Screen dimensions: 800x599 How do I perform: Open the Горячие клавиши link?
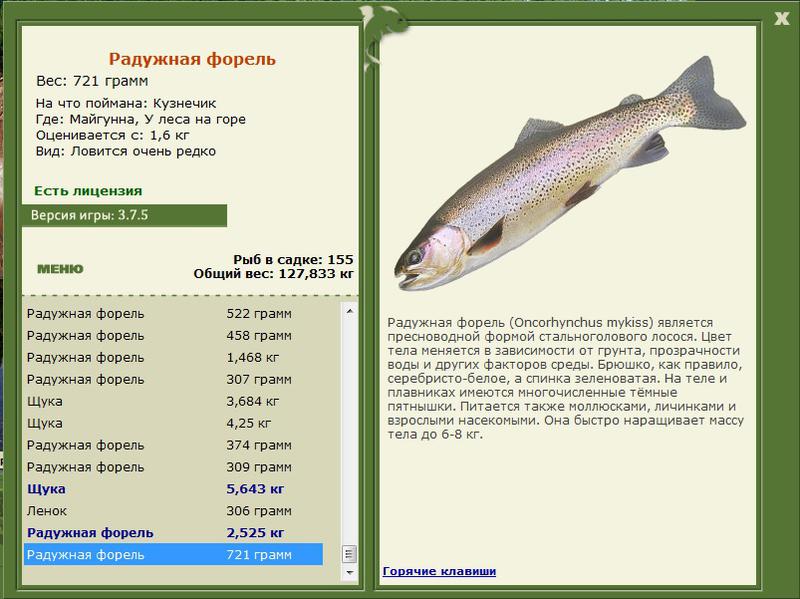click(439, 571)
